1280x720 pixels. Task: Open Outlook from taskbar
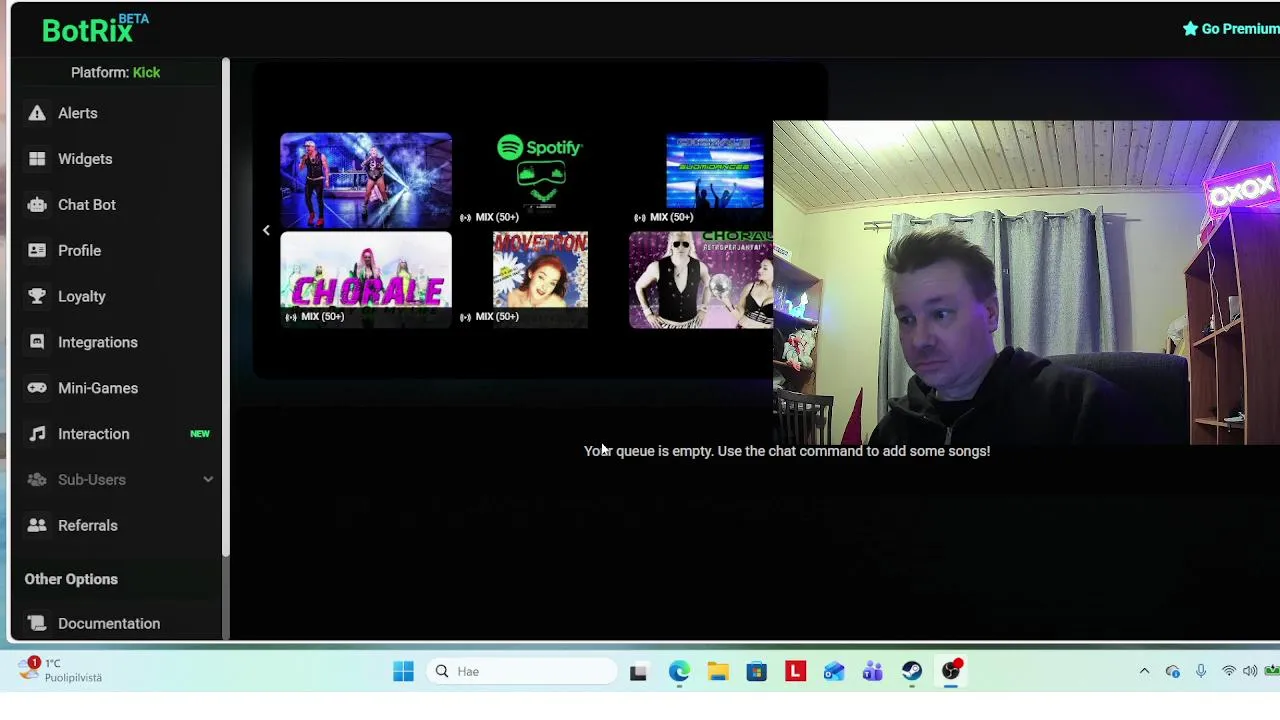[834, 671]
